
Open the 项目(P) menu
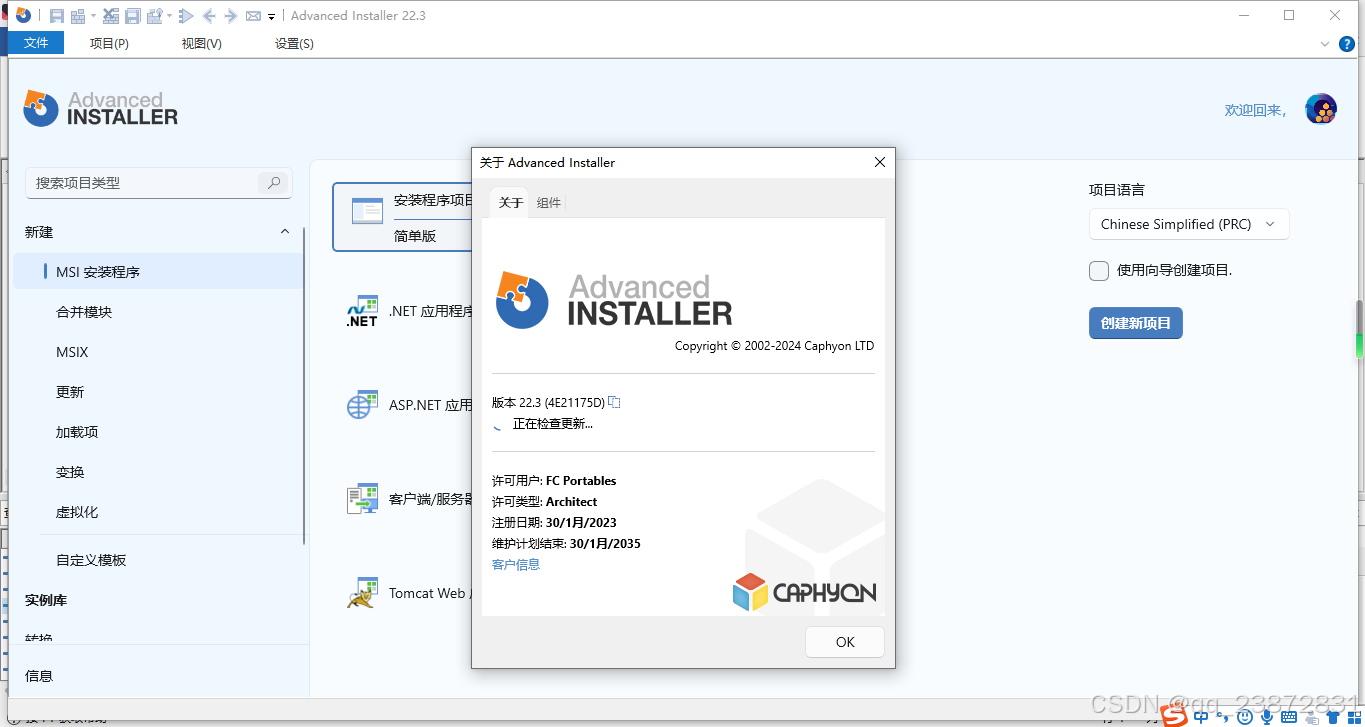pos(109,43)
